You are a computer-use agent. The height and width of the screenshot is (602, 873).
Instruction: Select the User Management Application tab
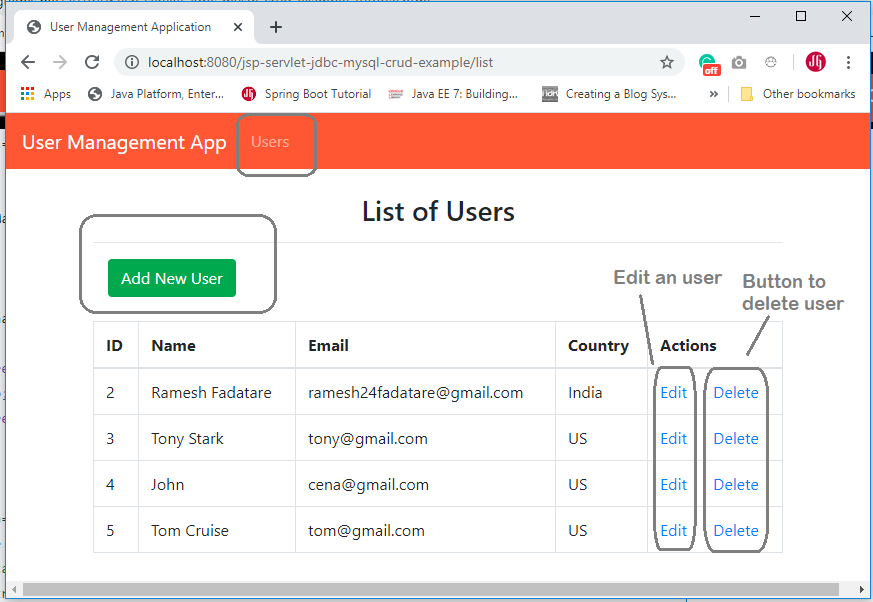128,26
